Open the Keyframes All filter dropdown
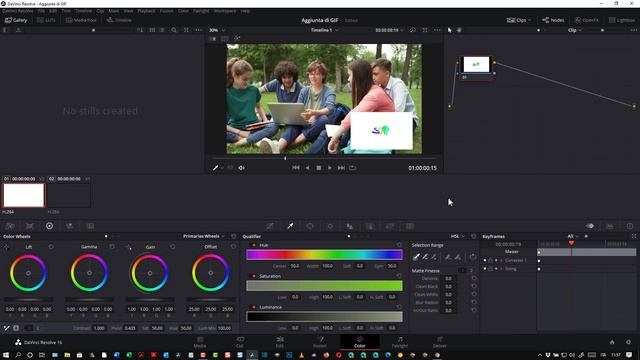The height and width of the screenshot is (360, 640). [x=573, y=236]
